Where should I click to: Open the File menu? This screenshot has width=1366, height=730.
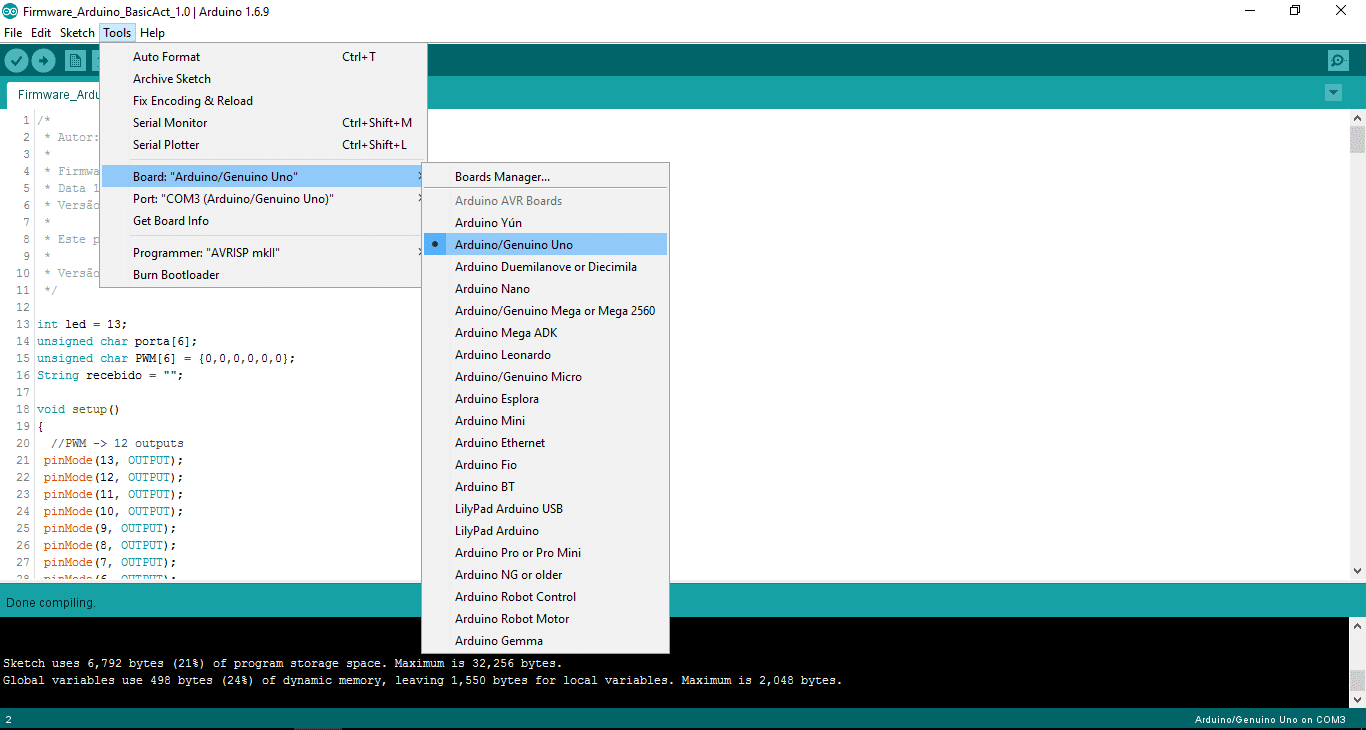(x=13, y=33)
